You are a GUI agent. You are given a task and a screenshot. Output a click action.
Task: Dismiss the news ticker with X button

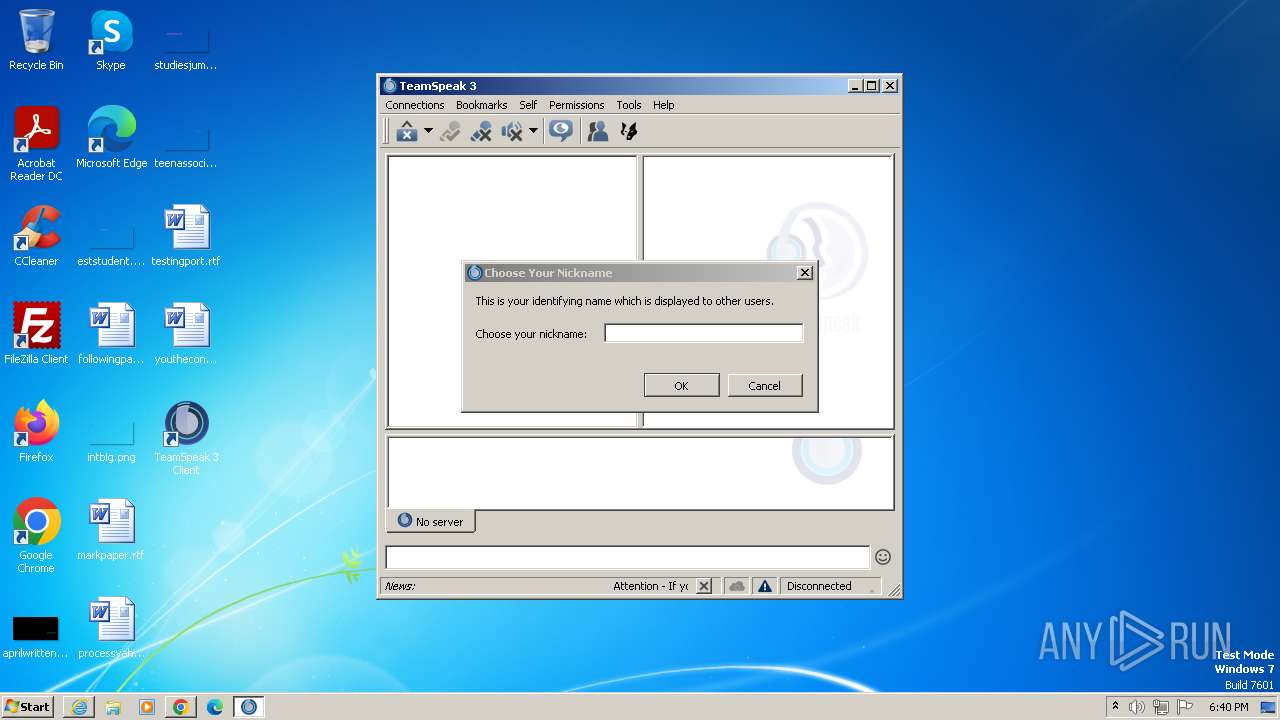704,586
